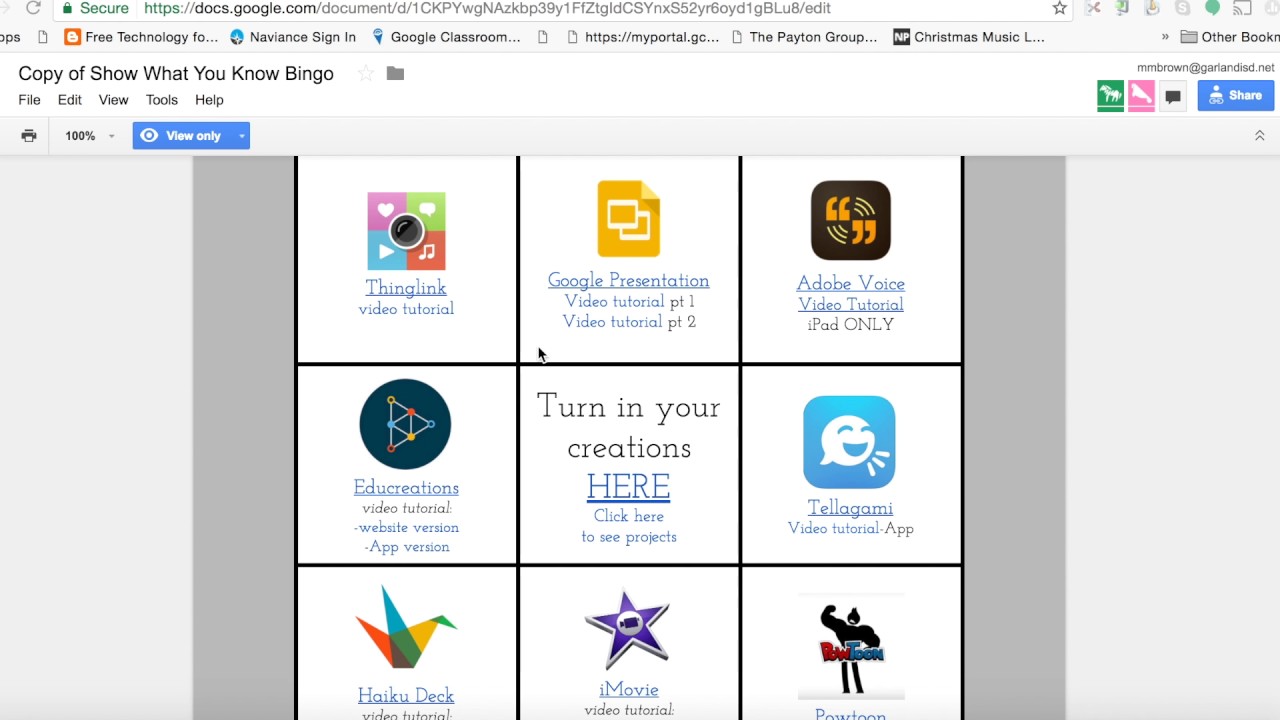Click the print icon in the toolbar
1280x720 pixels.
(x=29, y=136)
